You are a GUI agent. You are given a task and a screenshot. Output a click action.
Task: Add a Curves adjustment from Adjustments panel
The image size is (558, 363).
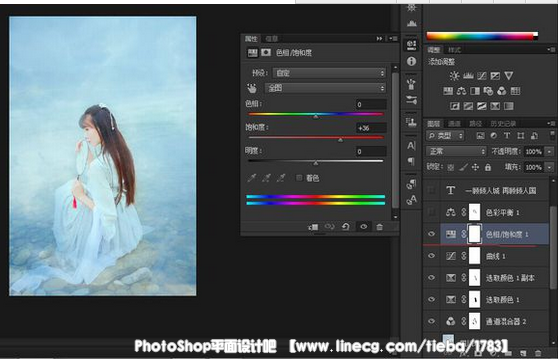481,75
